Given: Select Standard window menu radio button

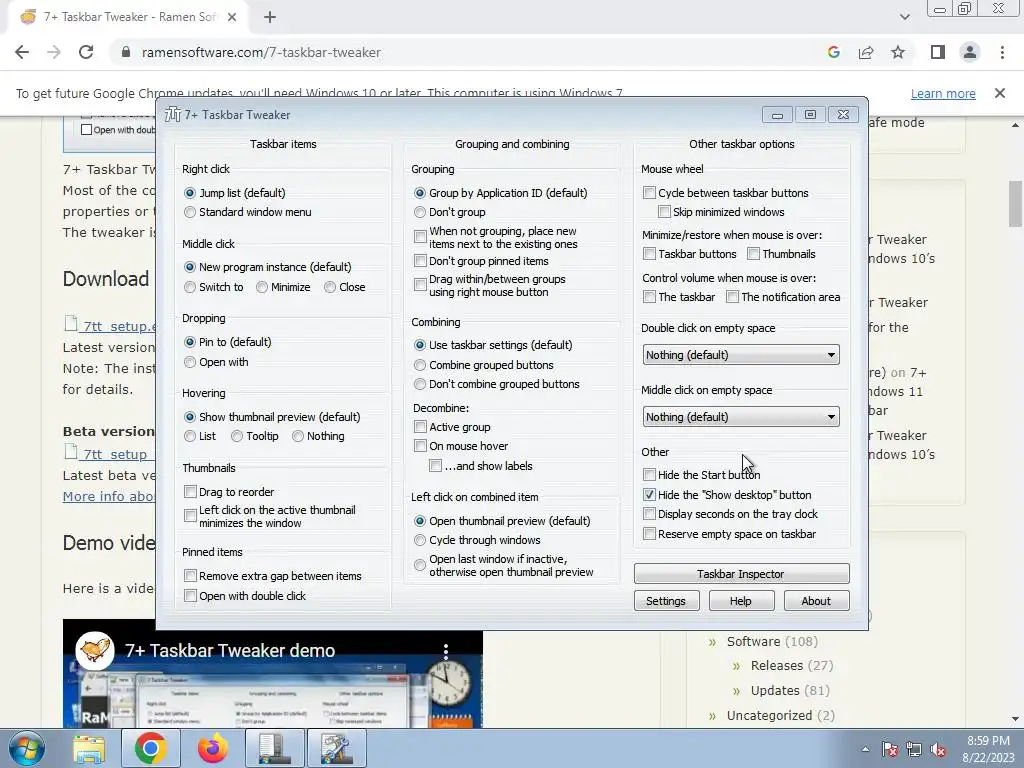Looking at the screenshot, I should coord(190,212).
